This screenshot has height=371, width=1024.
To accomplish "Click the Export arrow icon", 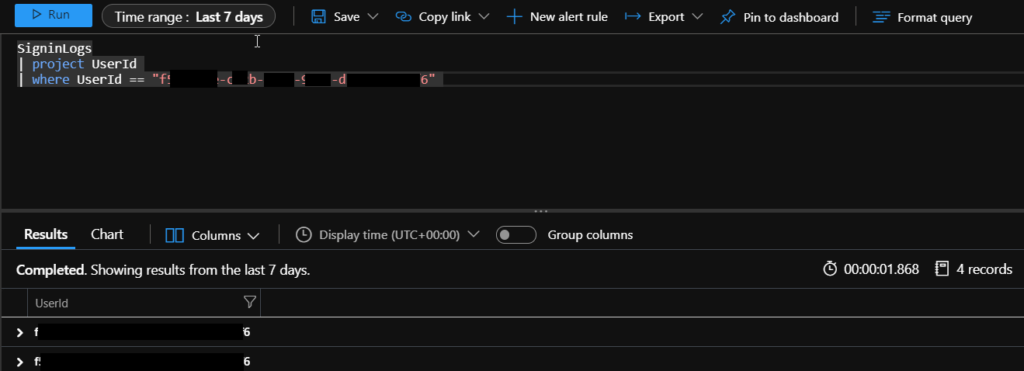I will (x=632, y=17).
